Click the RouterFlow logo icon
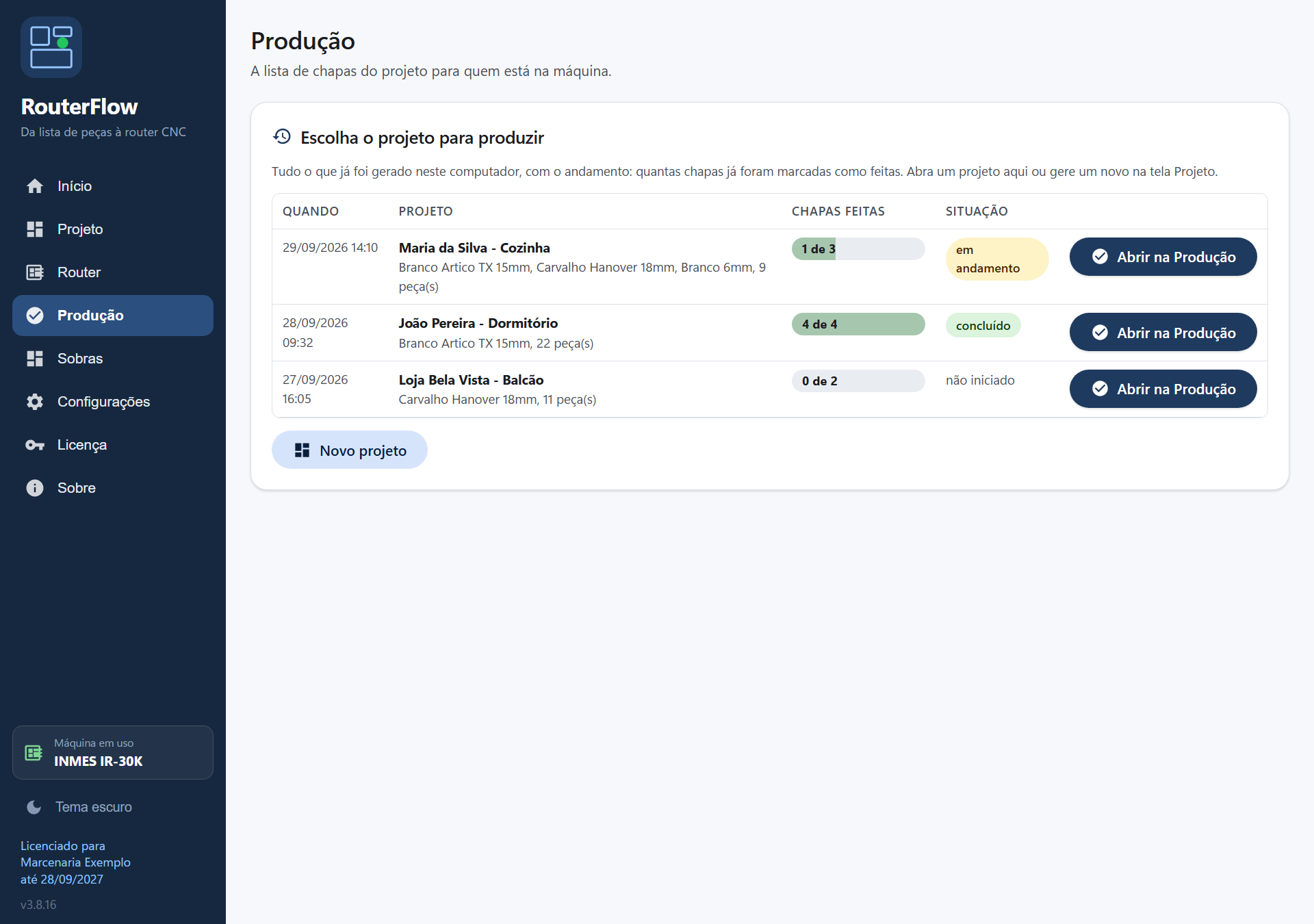Image resolution: width=1314 pixels, height=924 pixels. click(51, 47)
